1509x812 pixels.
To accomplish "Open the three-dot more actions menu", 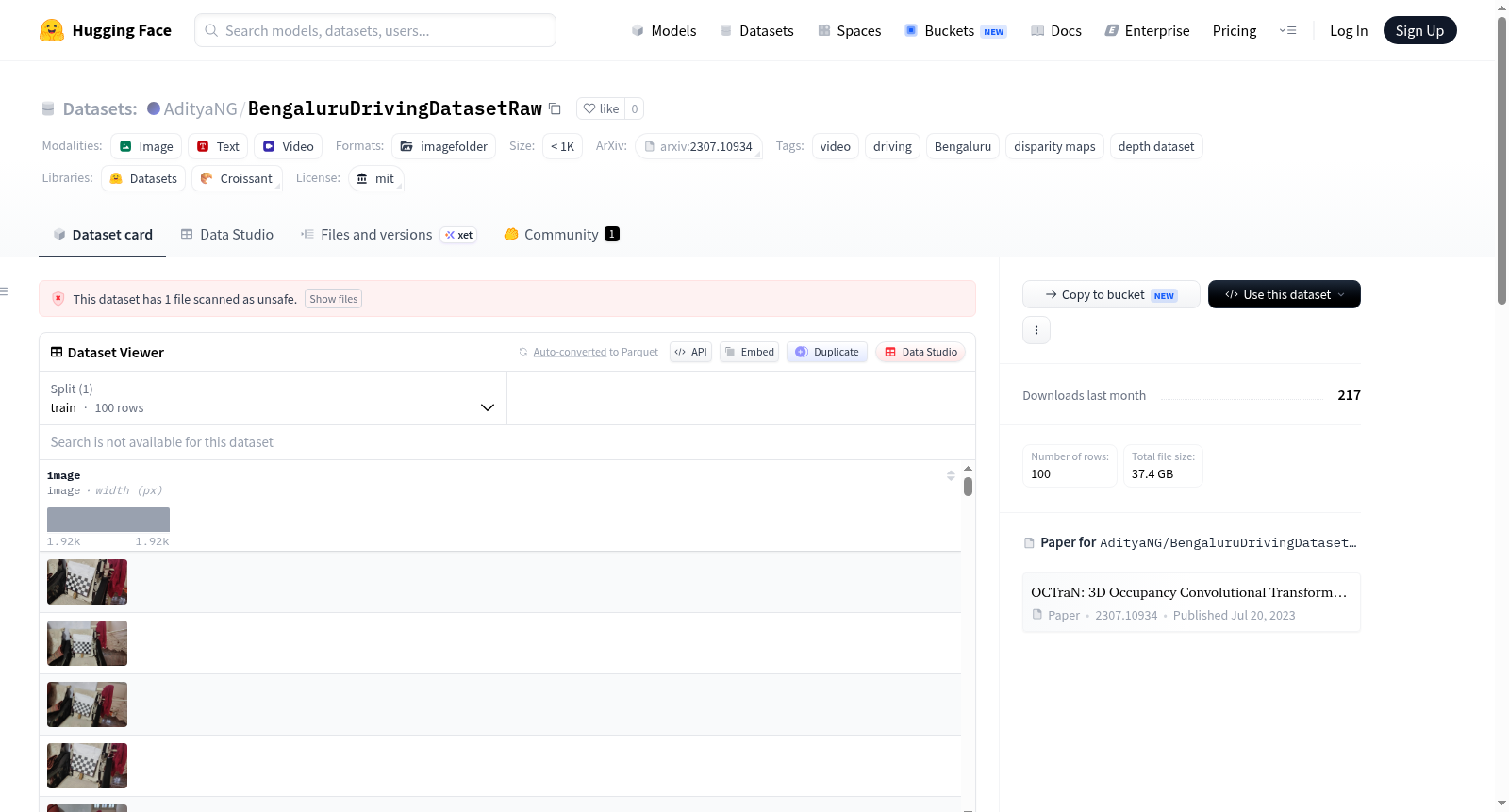I will [x=1036, y=330].
